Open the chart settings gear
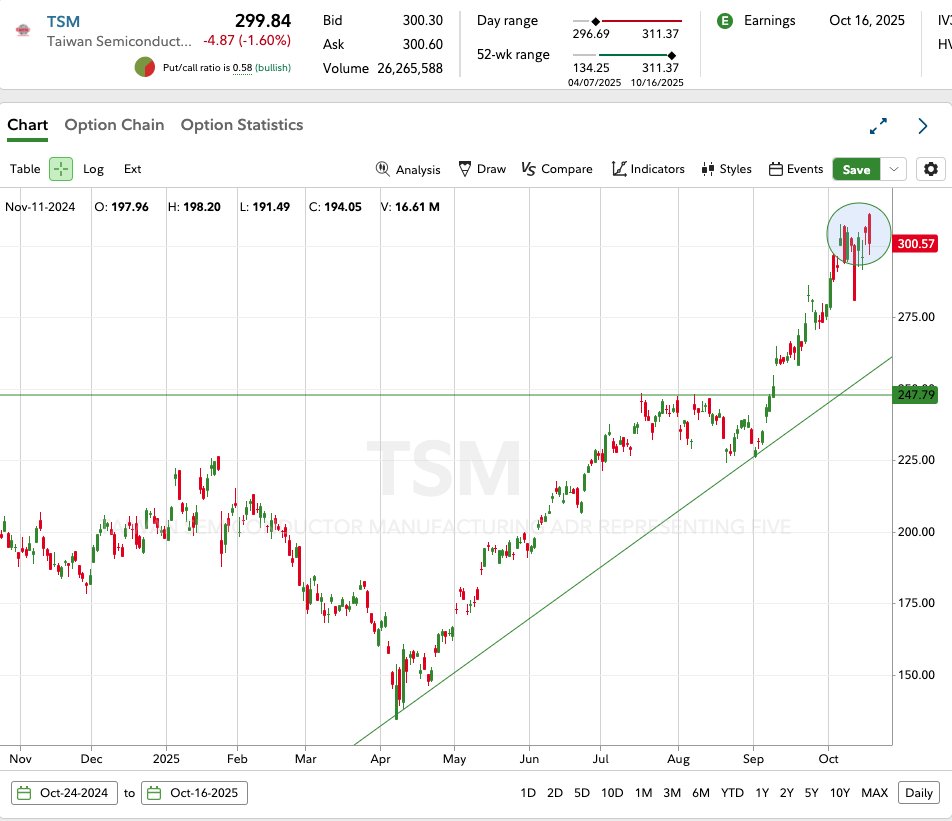 pos(931,169)
